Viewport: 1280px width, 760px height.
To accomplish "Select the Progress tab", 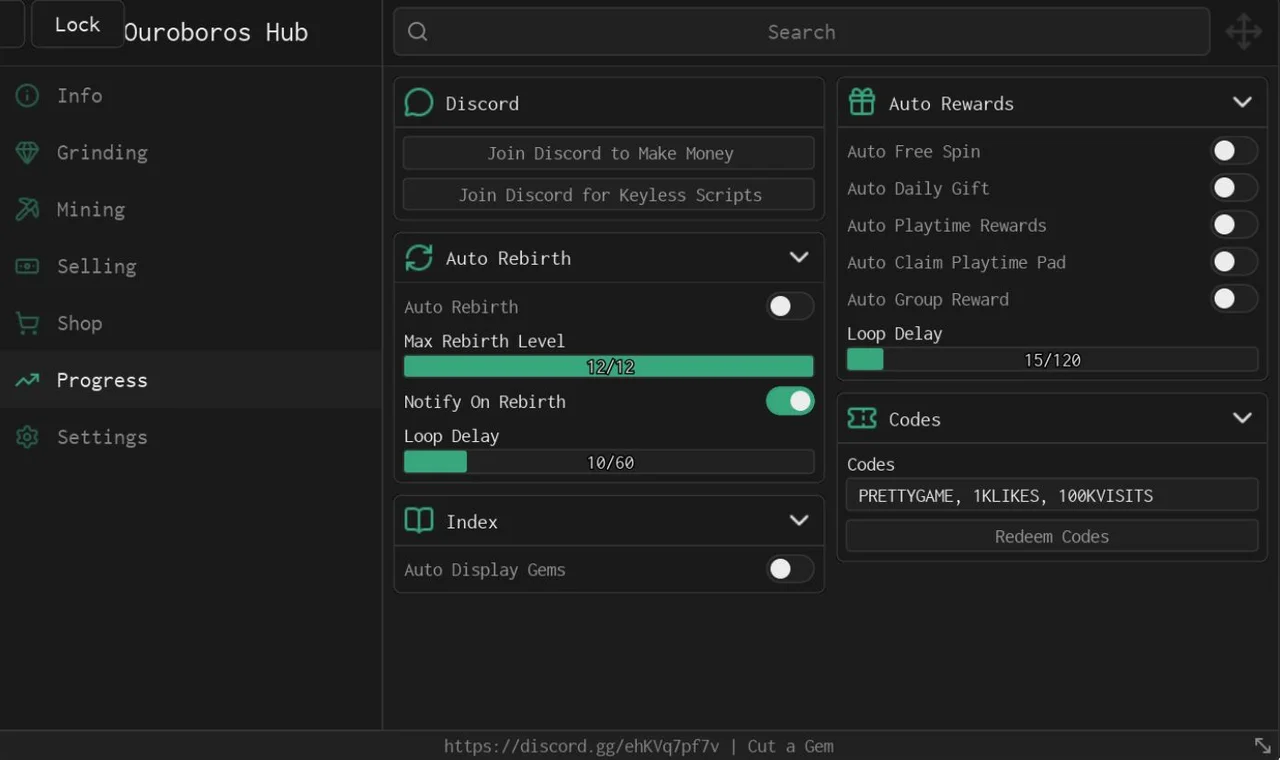I will (x=190, y=381).
